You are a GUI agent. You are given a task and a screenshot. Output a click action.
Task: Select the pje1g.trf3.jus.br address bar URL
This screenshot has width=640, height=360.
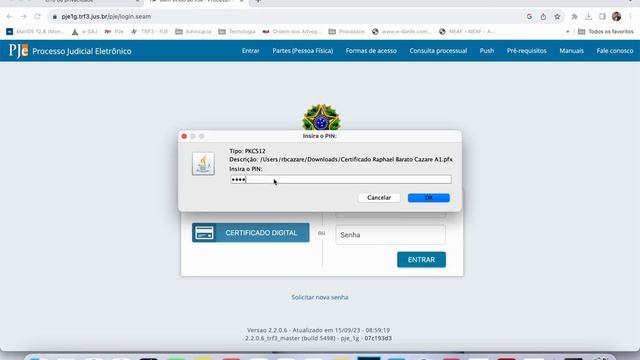click(106, 17)
